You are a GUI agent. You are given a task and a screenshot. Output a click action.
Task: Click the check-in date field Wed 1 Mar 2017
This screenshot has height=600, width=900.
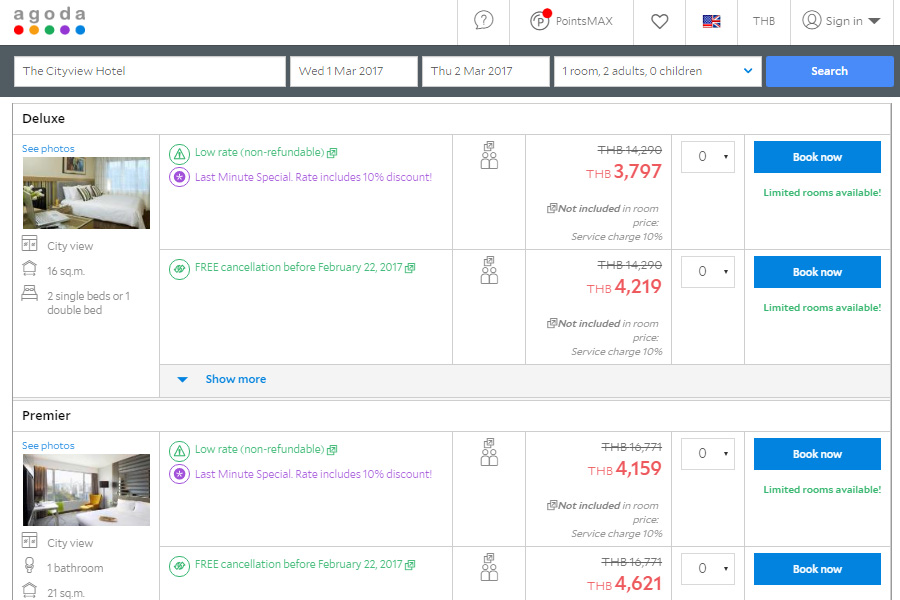(x=354, y=71)
